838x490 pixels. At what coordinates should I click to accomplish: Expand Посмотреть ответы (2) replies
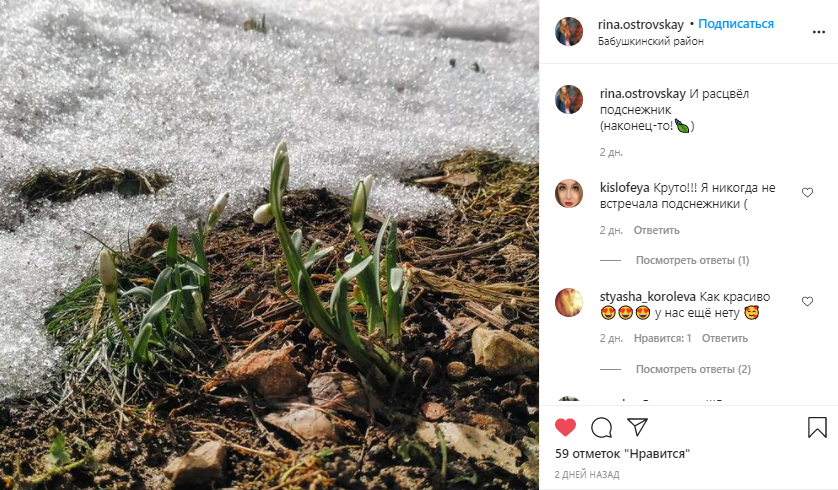(693, 369)
